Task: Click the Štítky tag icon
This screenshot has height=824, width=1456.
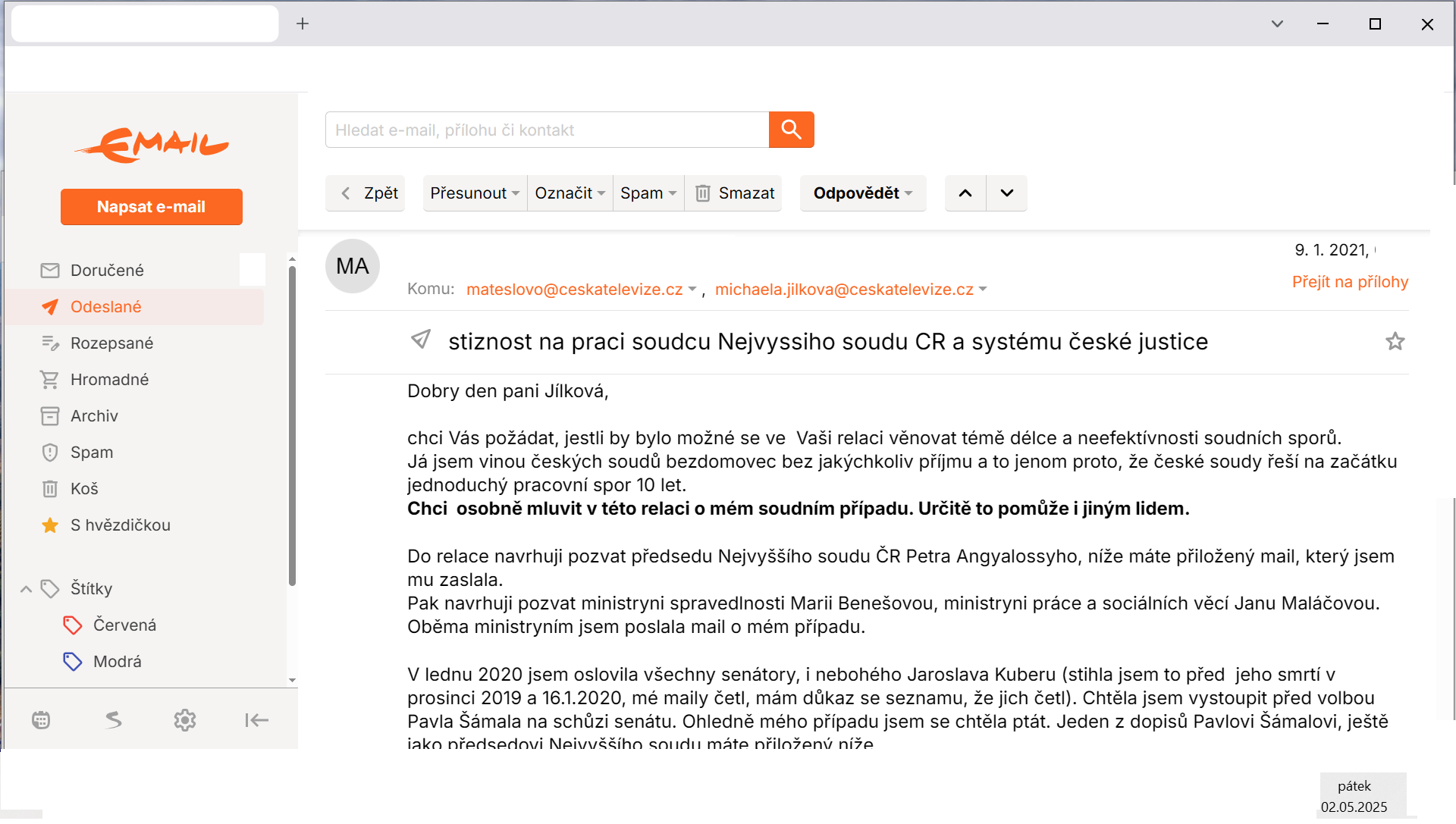Action: coord(50,589)
